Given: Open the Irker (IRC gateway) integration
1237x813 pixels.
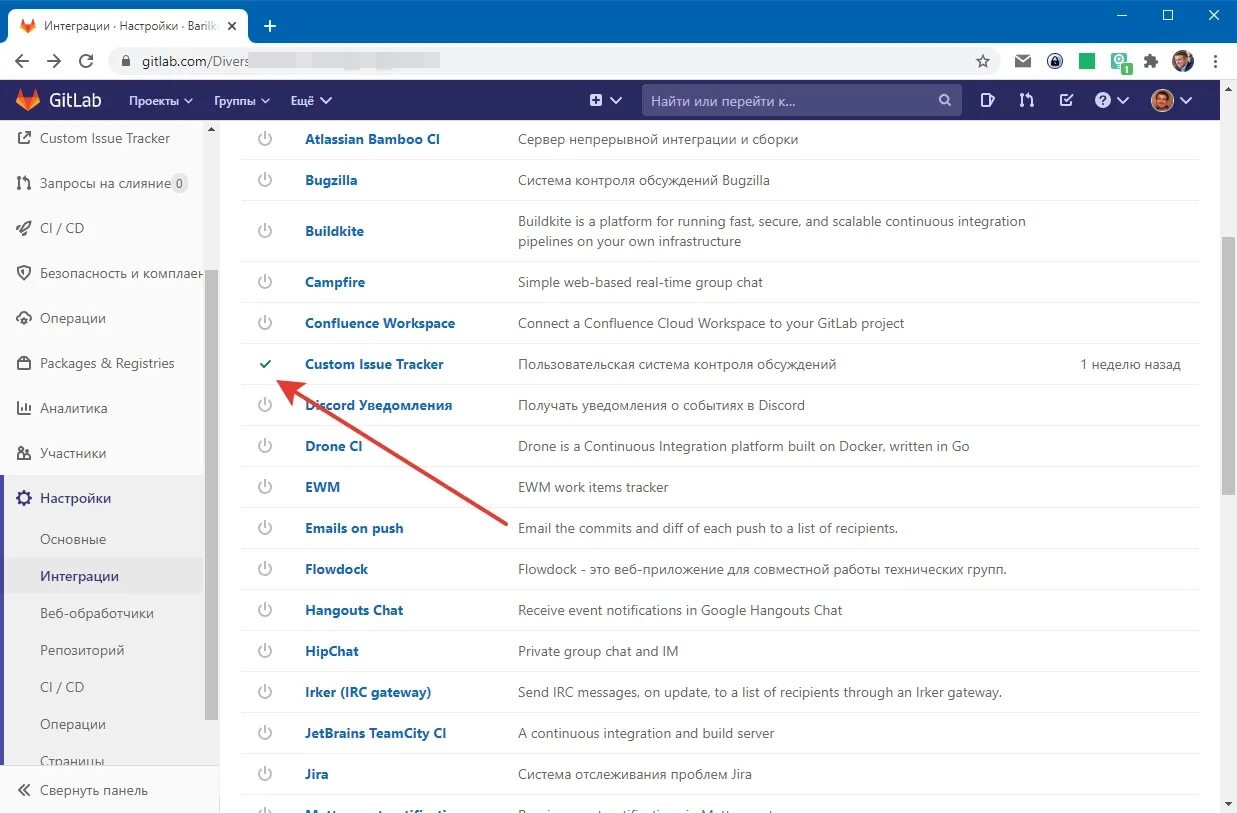Looking at the screenshot, I should coord(368,692).
